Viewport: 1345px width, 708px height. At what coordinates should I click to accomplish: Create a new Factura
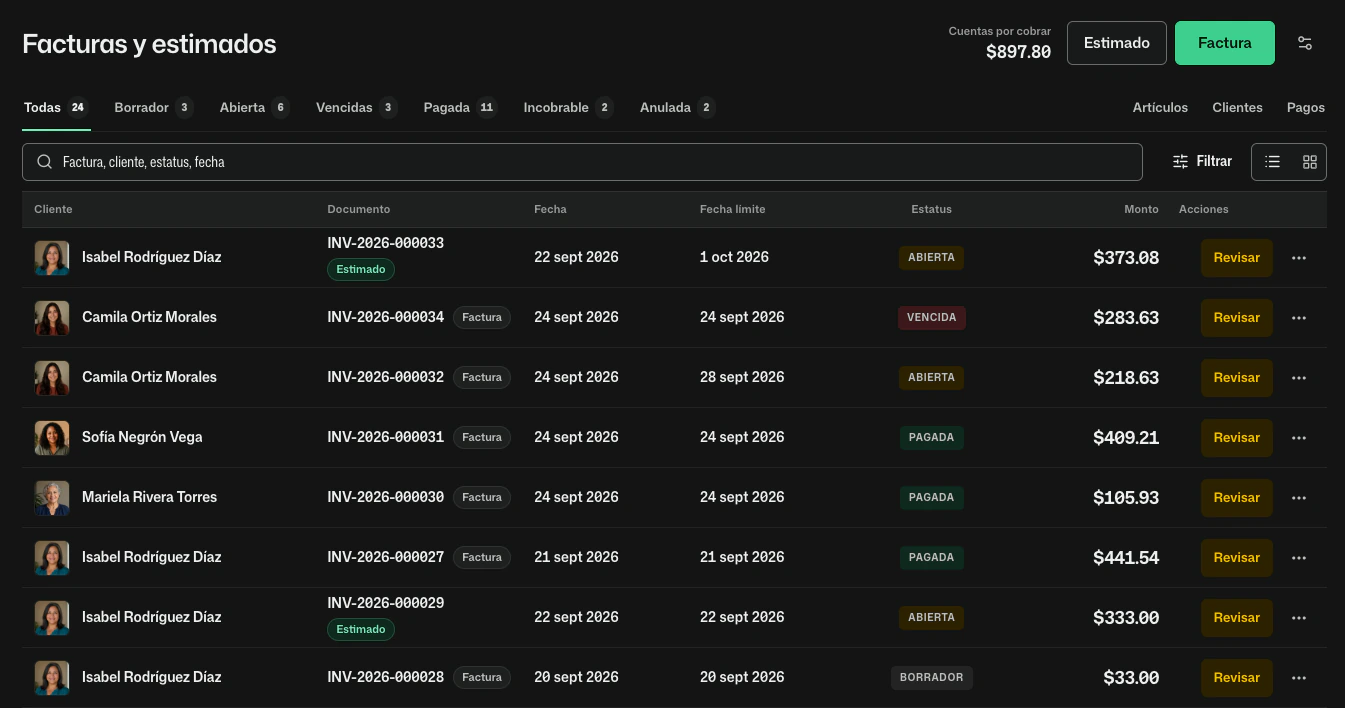[x=1224, y=43]
